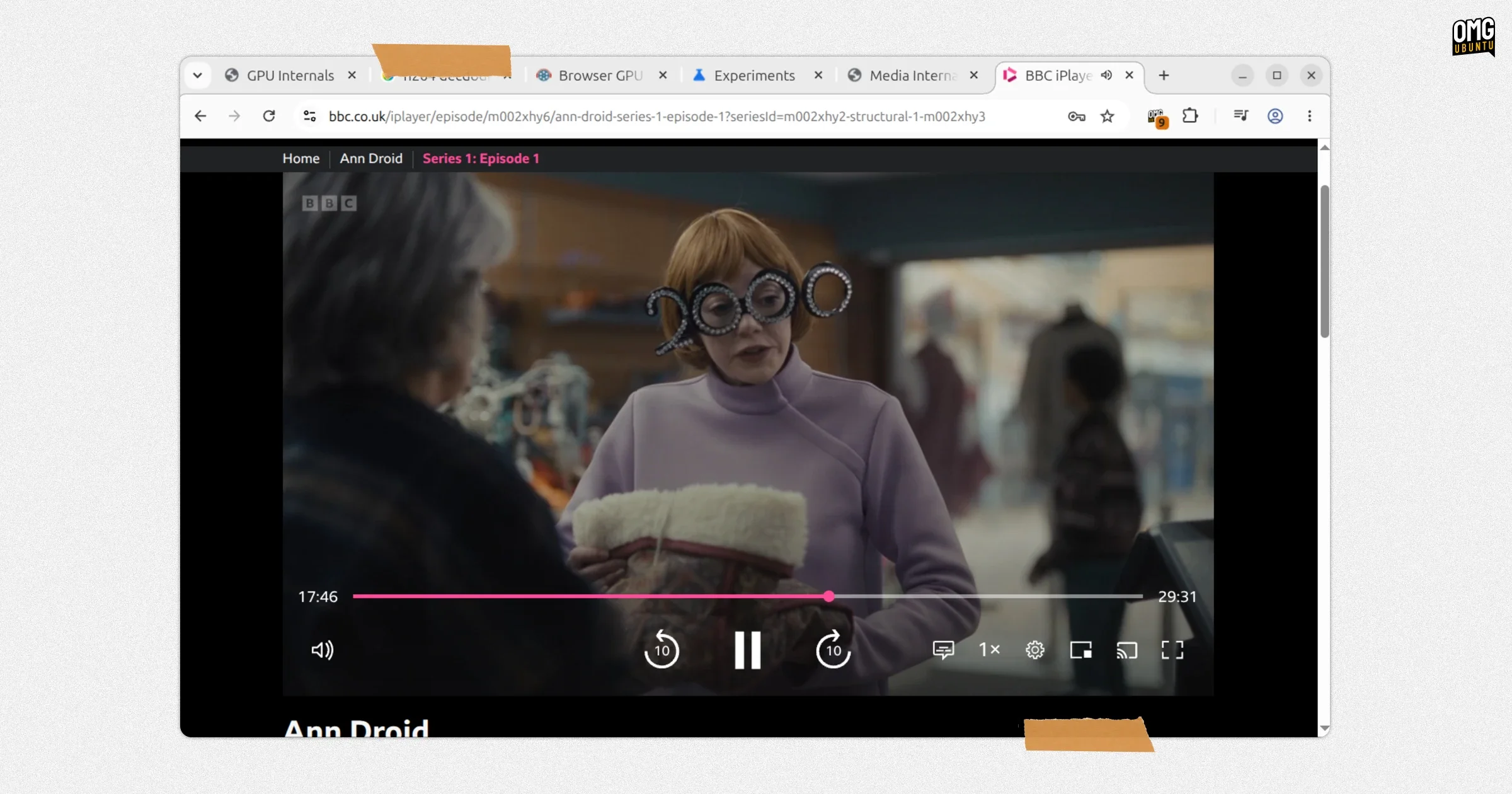Bookmark this page with the star
The width and height of the screenshot is (1512, 794).
pos(1107,116)
